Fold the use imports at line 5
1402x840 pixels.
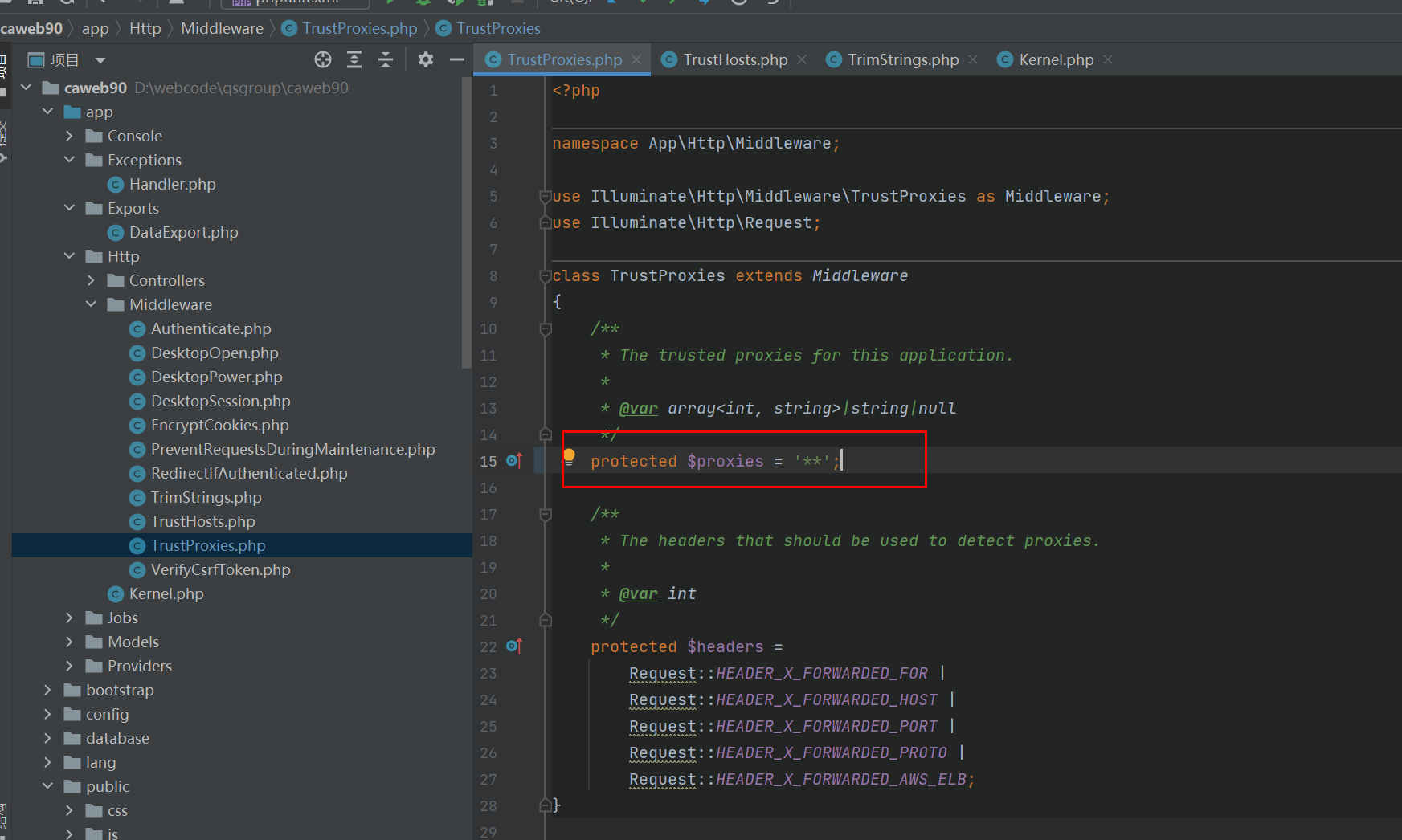coord(546,196)
